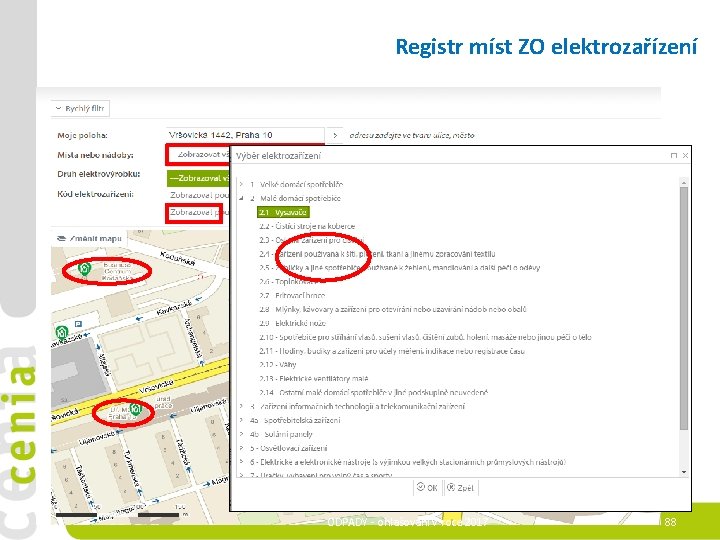Click the blue parking icon on map
This screenshot has height=540, width=720.
(78, 324)
